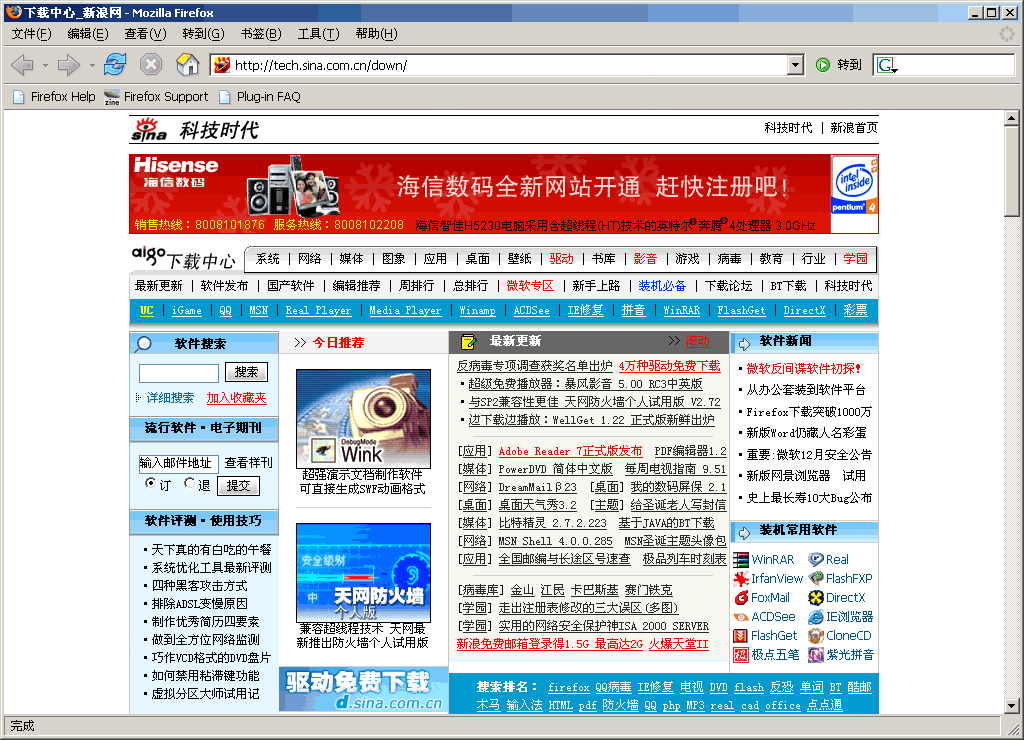The image size is (1024, 740).
Task: Open the 文件(F) menu
Action: pos(31,34)
